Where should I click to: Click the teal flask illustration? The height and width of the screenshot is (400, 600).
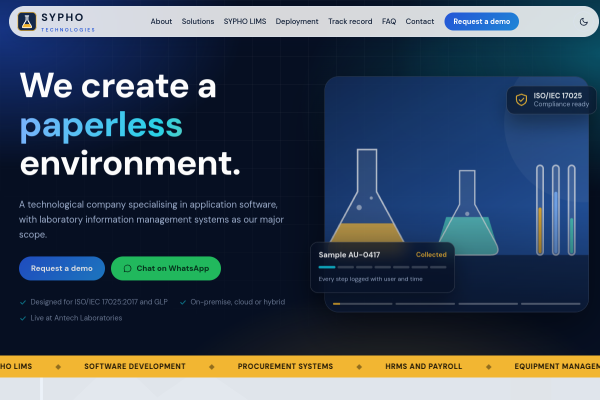point(468,212)
